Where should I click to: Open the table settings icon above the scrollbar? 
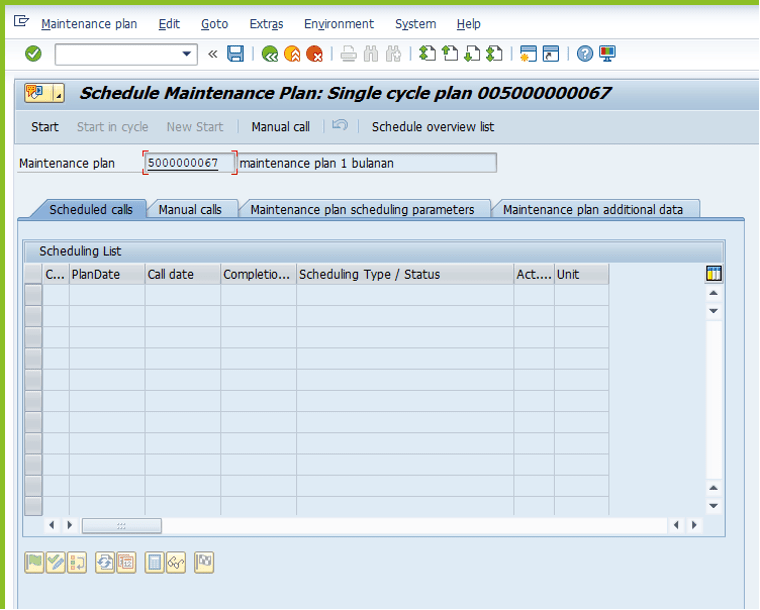[713, 274]
